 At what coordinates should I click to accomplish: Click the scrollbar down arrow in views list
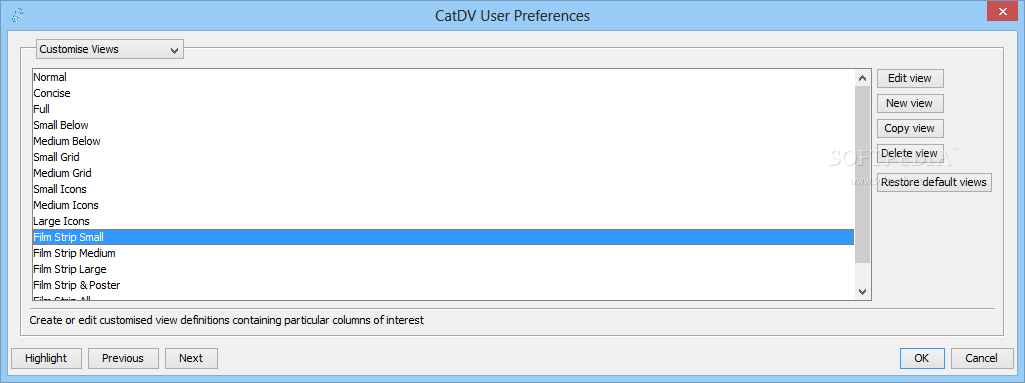(862, 291)
